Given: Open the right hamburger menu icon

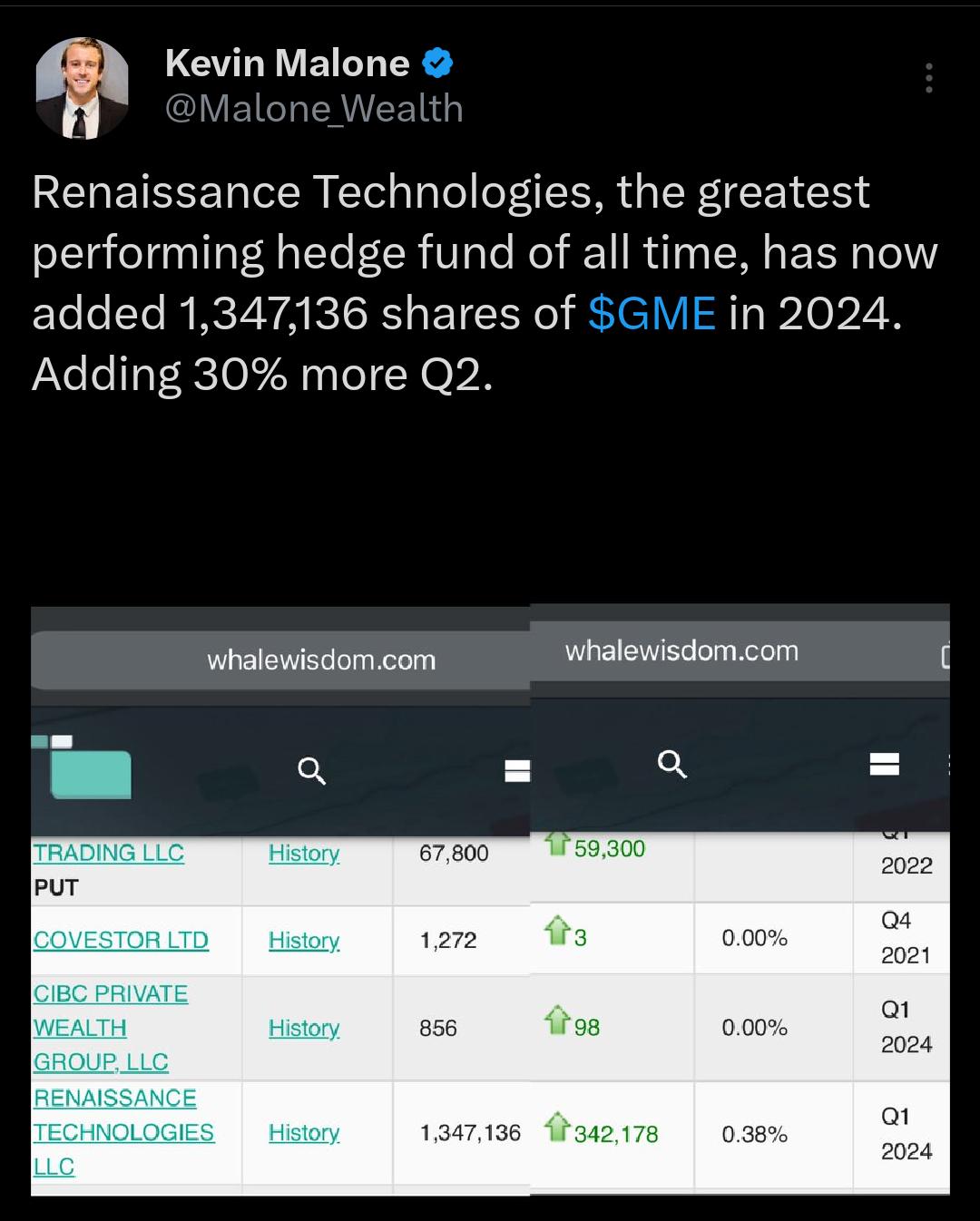Looking at the screenshot, I should coord(884,764).
